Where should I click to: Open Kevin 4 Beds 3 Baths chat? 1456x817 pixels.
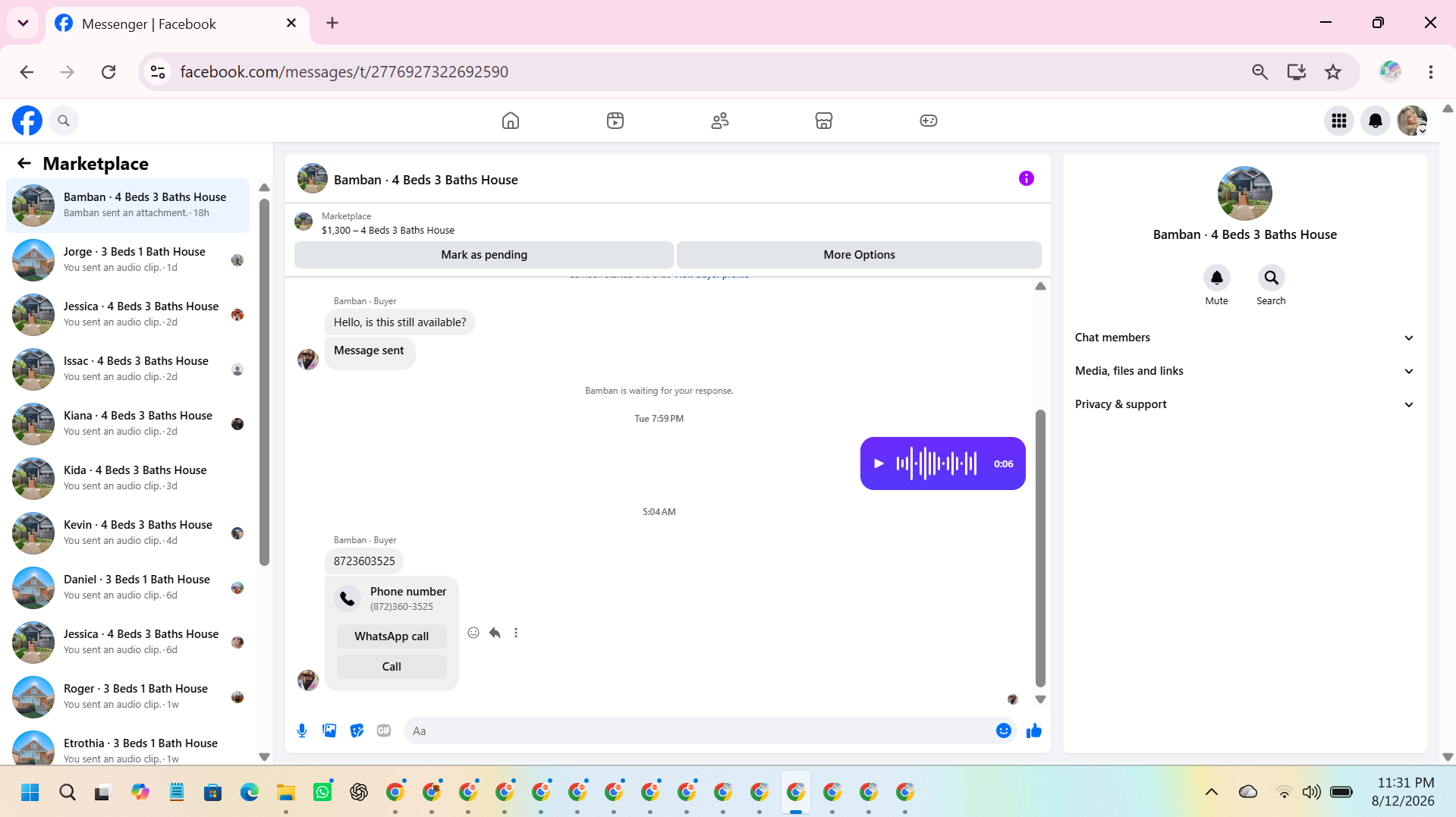[127, 533]
